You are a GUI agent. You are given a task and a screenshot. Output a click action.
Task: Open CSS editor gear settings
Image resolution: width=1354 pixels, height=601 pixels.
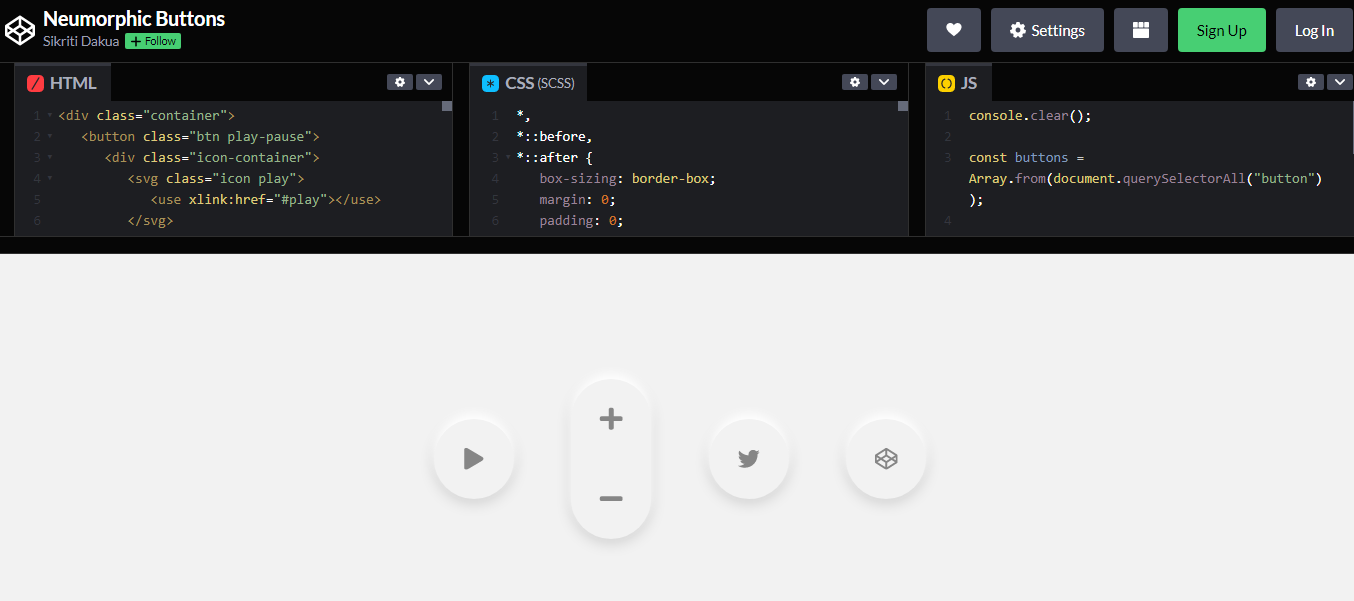(x=854, y=82)
